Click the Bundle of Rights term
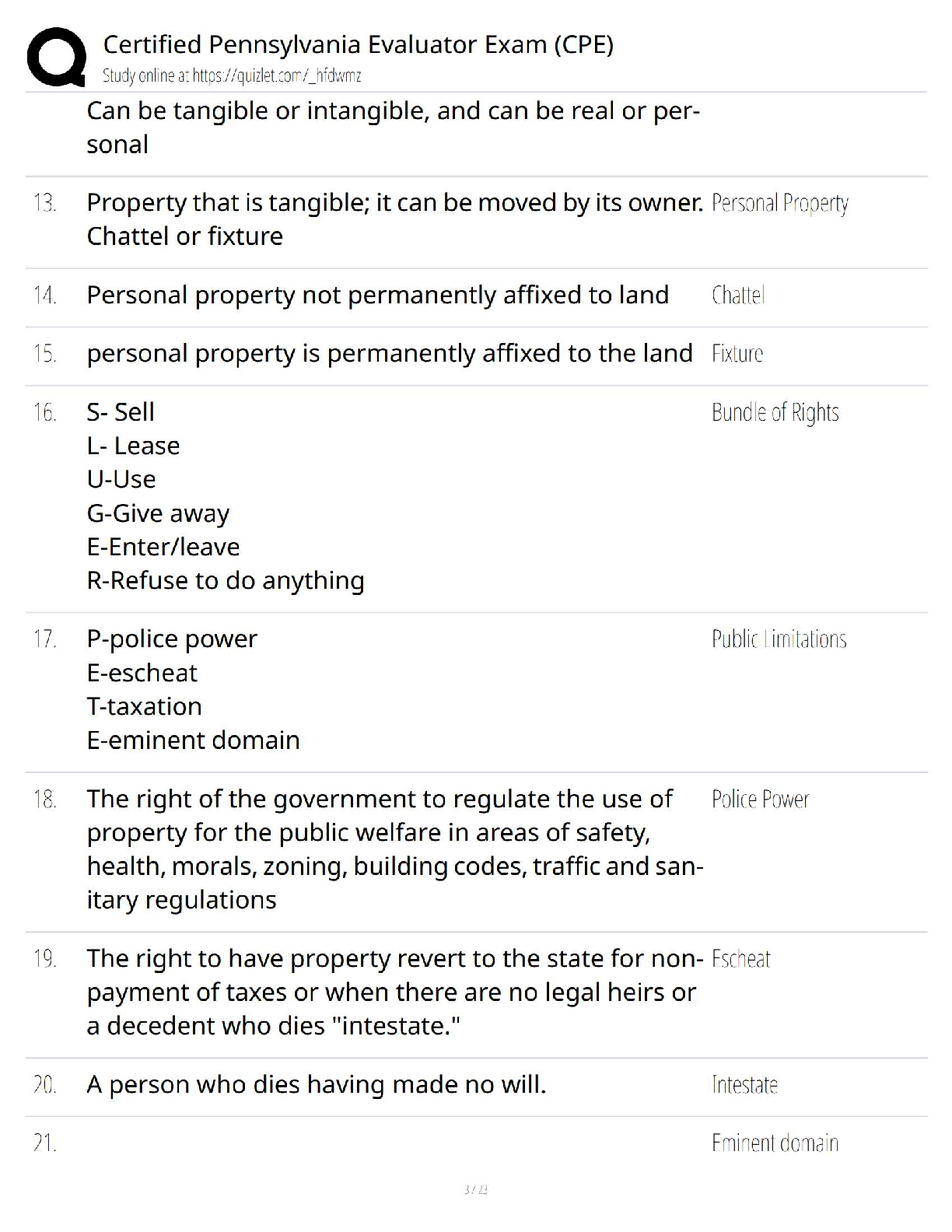This screenshot has height=1232, width=952. tap(775, 412)
